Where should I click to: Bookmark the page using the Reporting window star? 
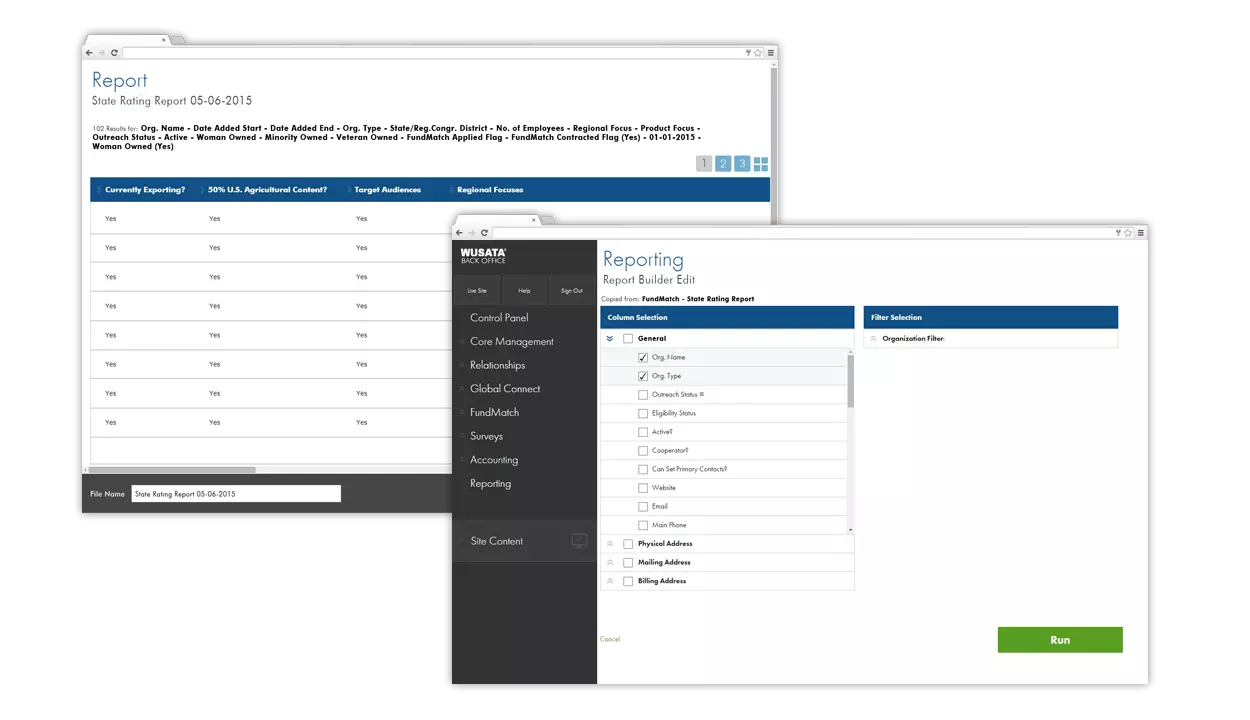[x=1129, y=233]
